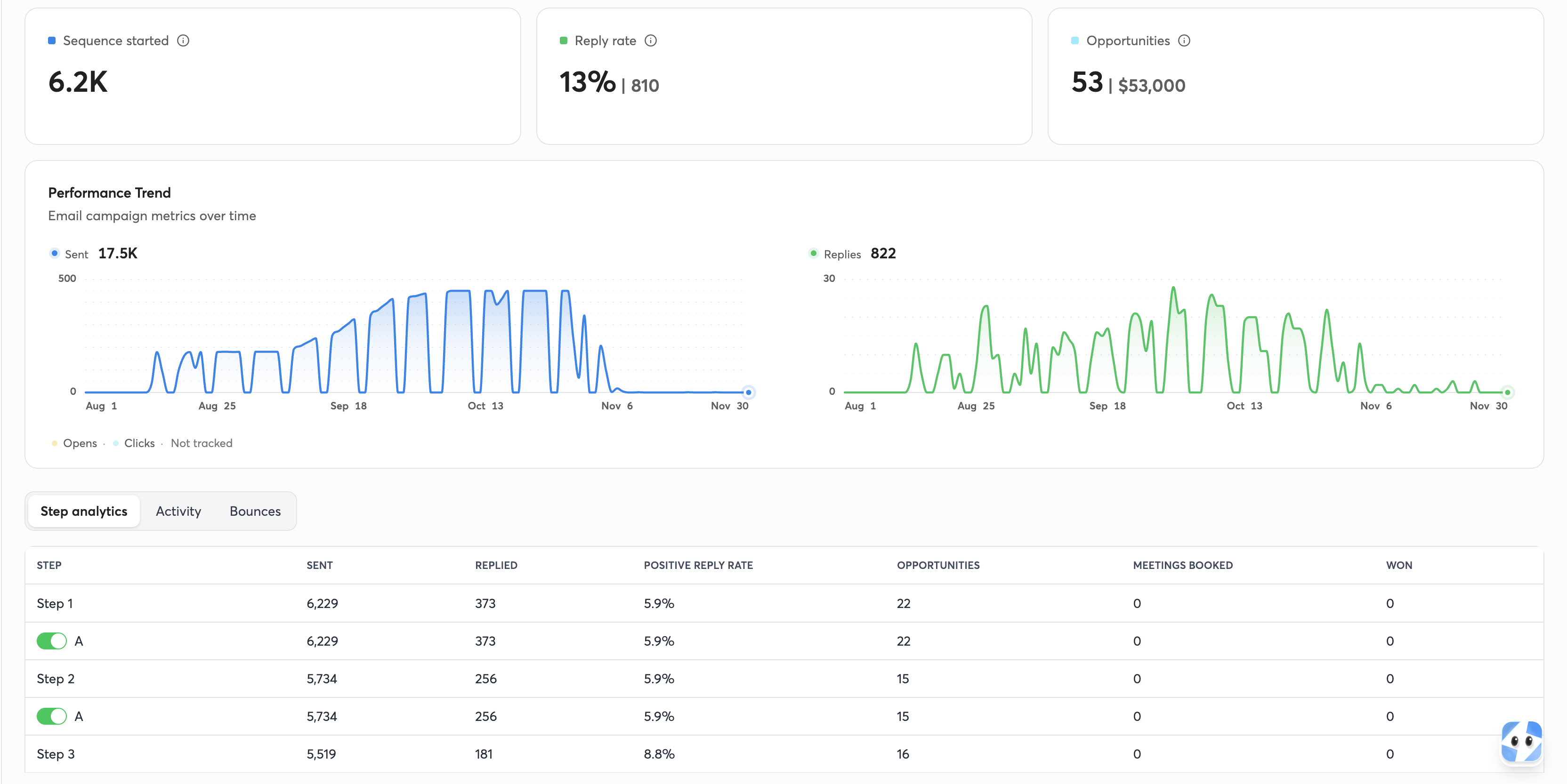Viewport: 1567px width, 784px height.
Task: Select the Step 1 row label
Action: click(55, 603)
